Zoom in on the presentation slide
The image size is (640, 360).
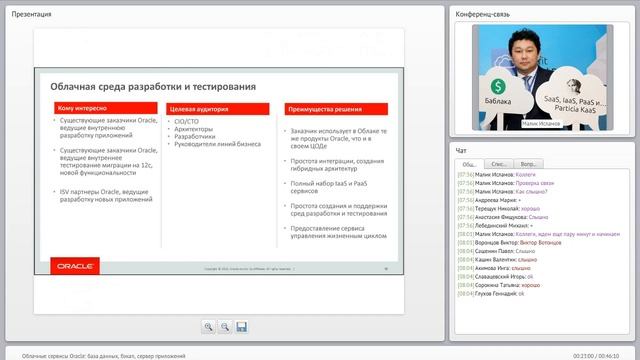208,327
